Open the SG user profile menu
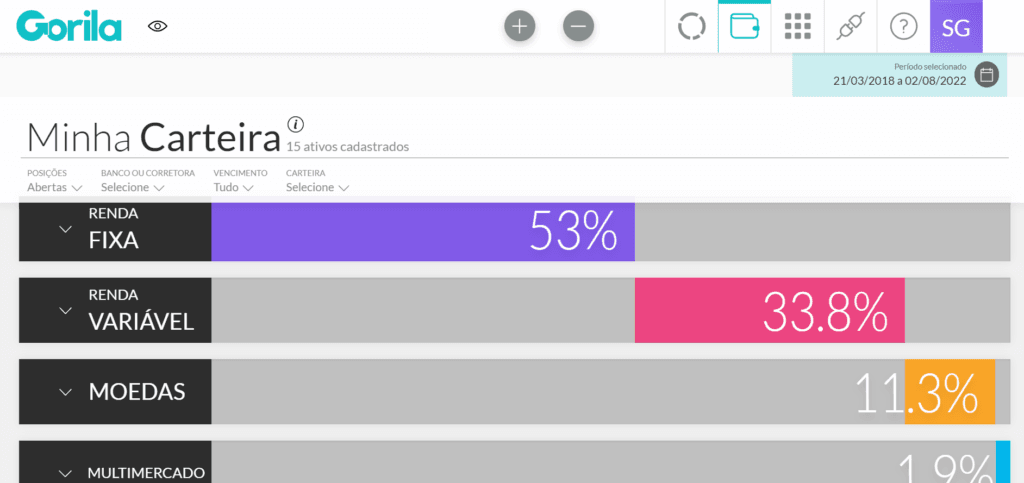This screenshot has height=483, width=1024. tap(956, 27)
